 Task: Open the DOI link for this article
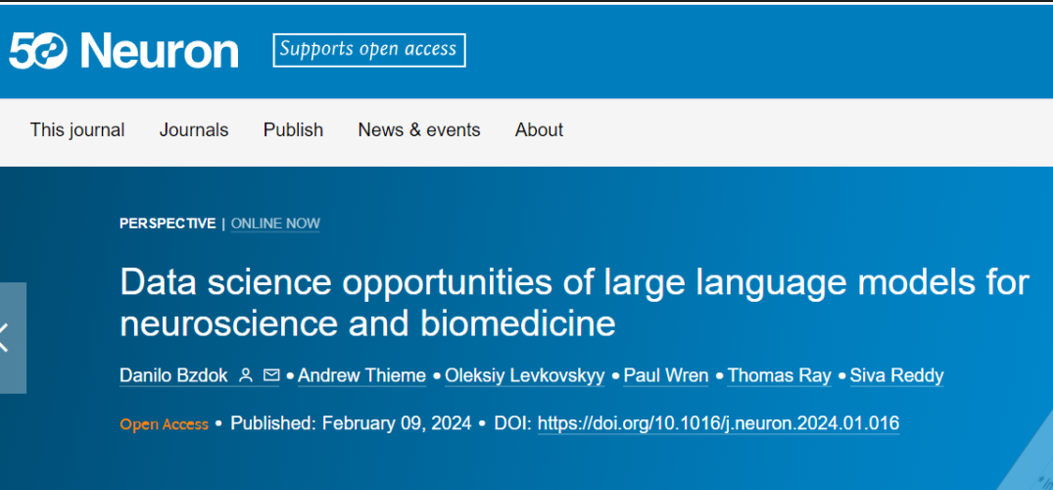click(718, 424)
